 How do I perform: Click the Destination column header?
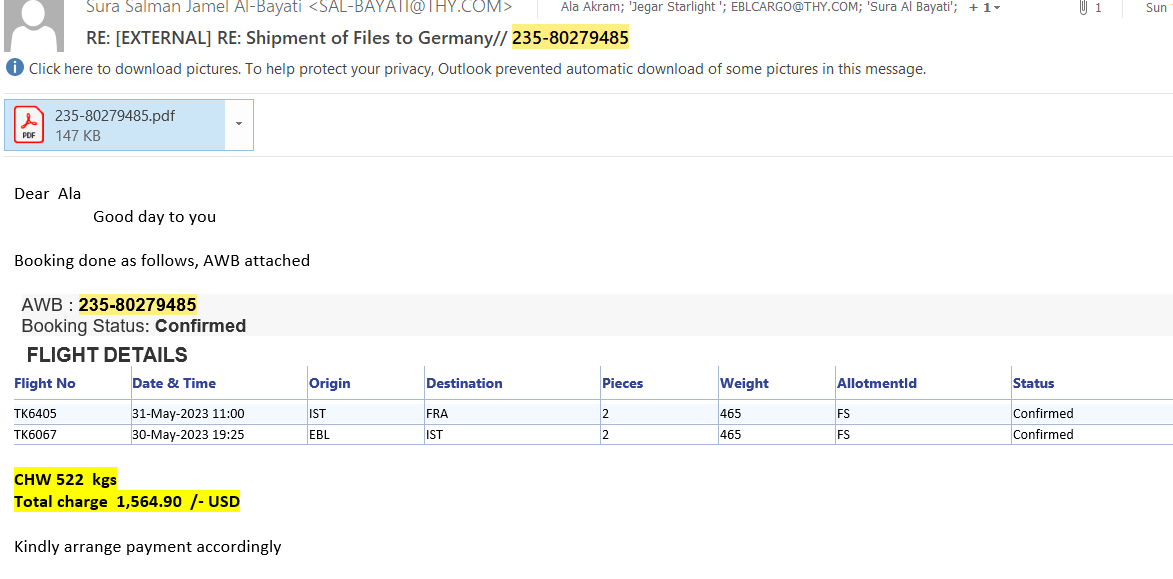click(x=464, y=383)
